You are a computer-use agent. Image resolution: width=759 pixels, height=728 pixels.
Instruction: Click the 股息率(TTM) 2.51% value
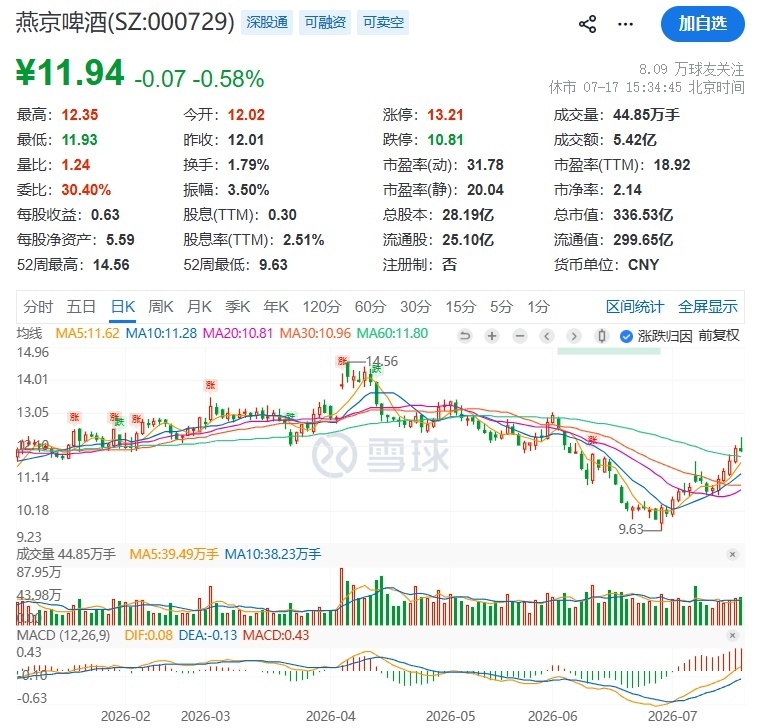[304, 240]
